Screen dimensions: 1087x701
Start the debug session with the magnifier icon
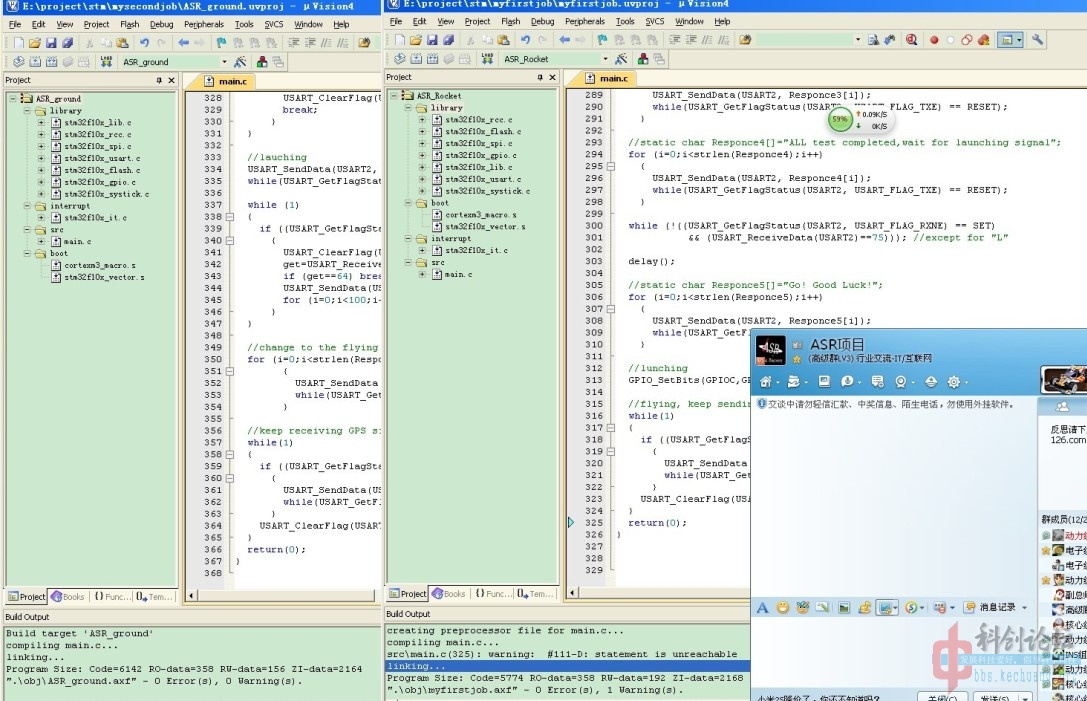point(911,40)
